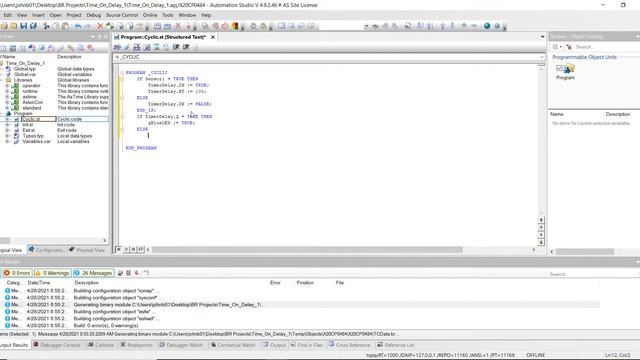Switch to the Physical View tab
The width and height of the screenshot is (640, 360).
87,250
